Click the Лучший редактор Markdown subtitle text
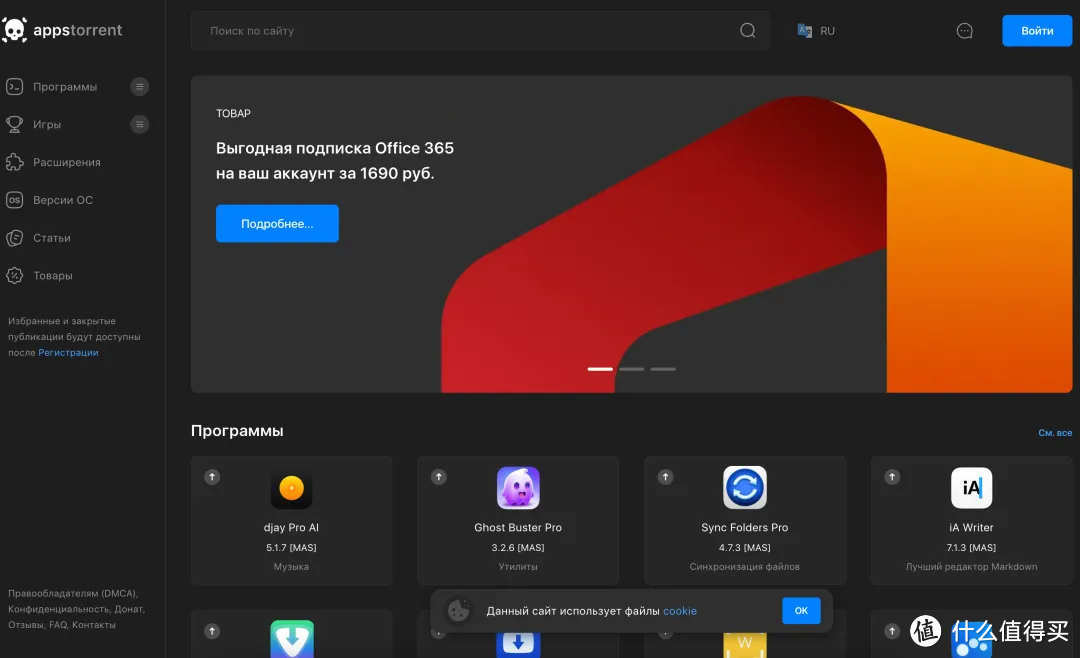This screenshot has height=658, width=1080. [x=971, y=566]
